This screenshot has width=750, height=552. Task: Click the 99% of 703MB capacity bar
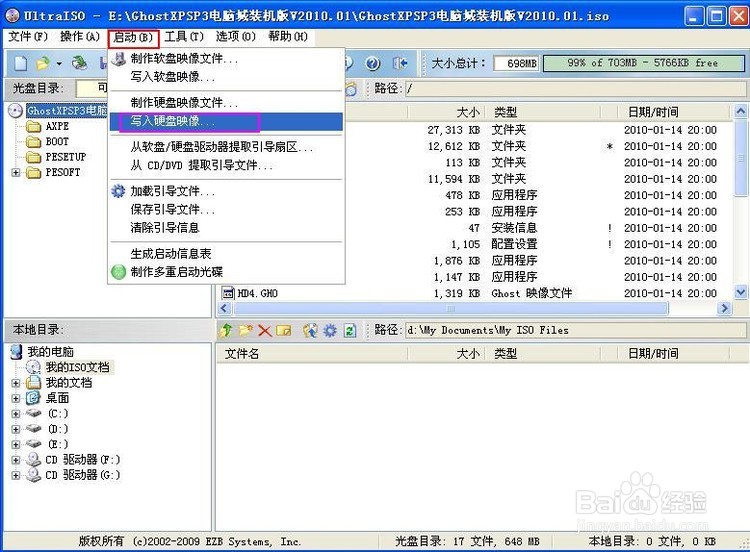(x=644, y=63)
